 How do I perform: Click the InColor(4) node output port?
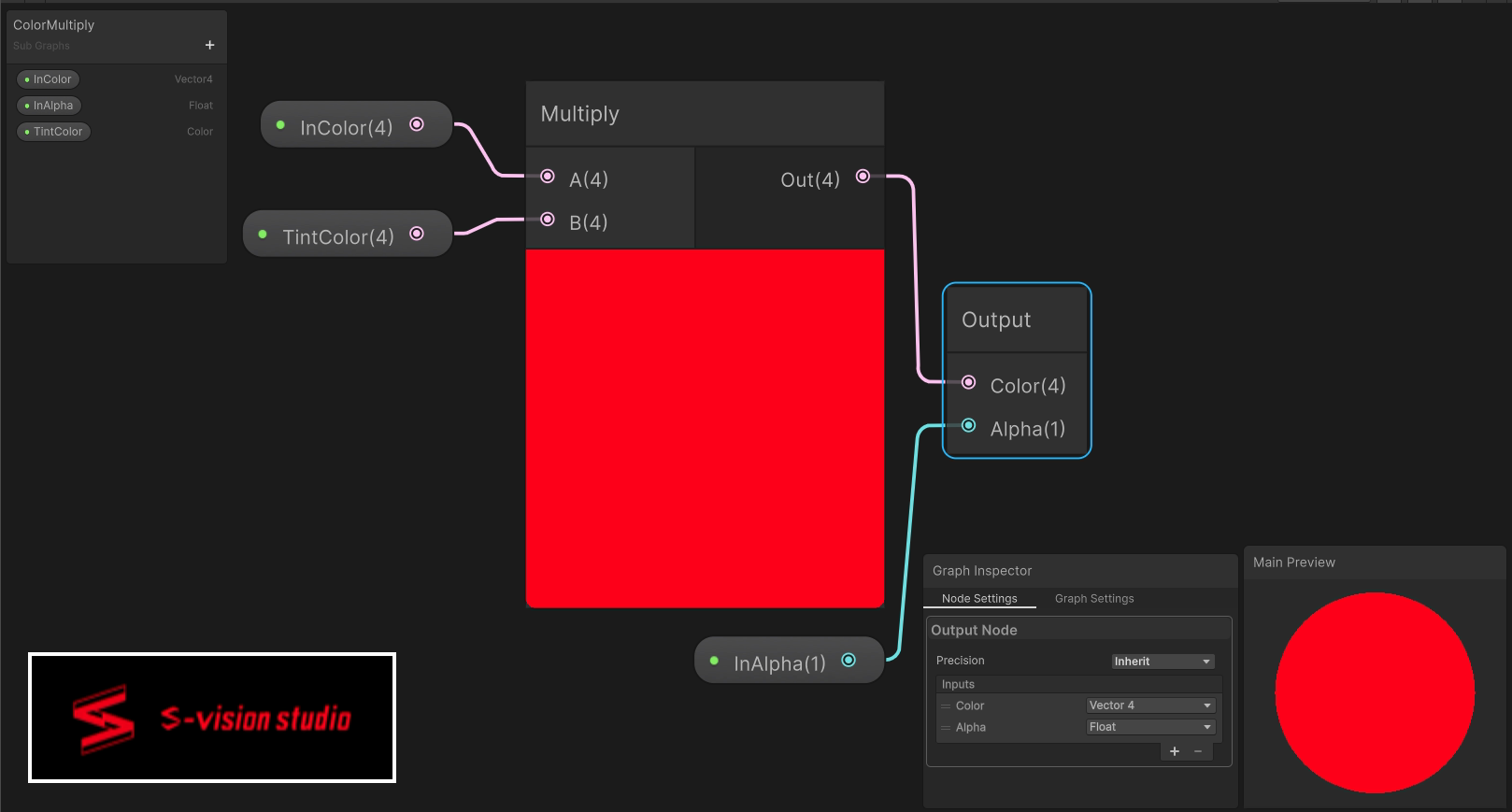pos(417,124)
